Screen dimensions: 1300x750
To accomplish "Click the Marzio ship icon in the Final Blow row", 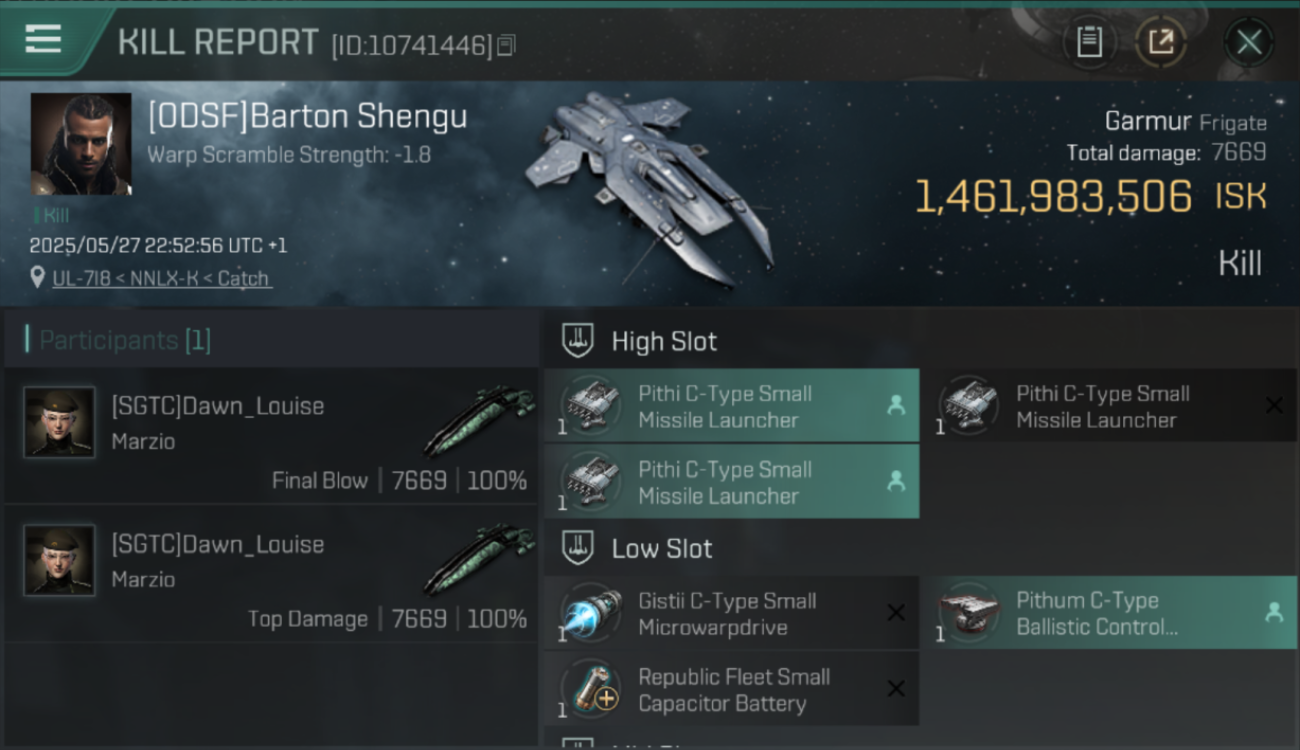I will click(478, 422).
